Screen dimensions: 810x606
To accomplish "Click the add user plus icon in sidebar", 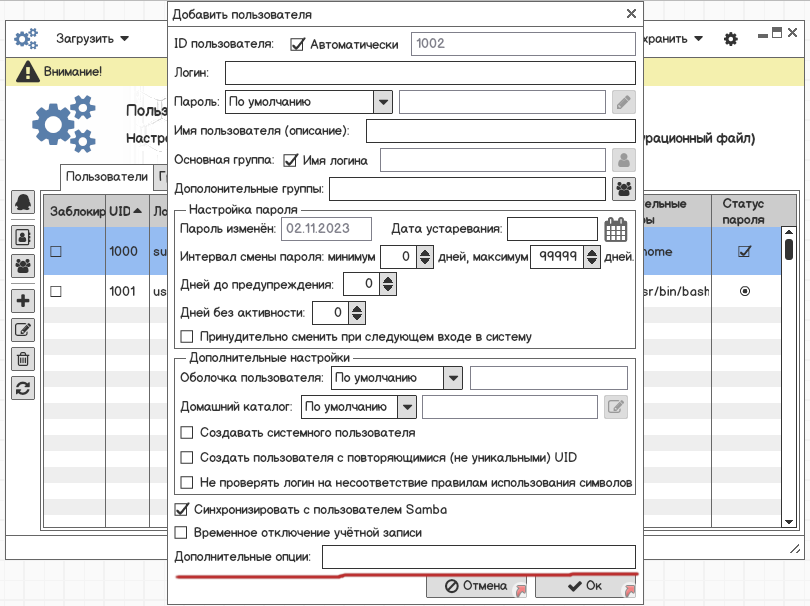I will click(x=23, y=301).
